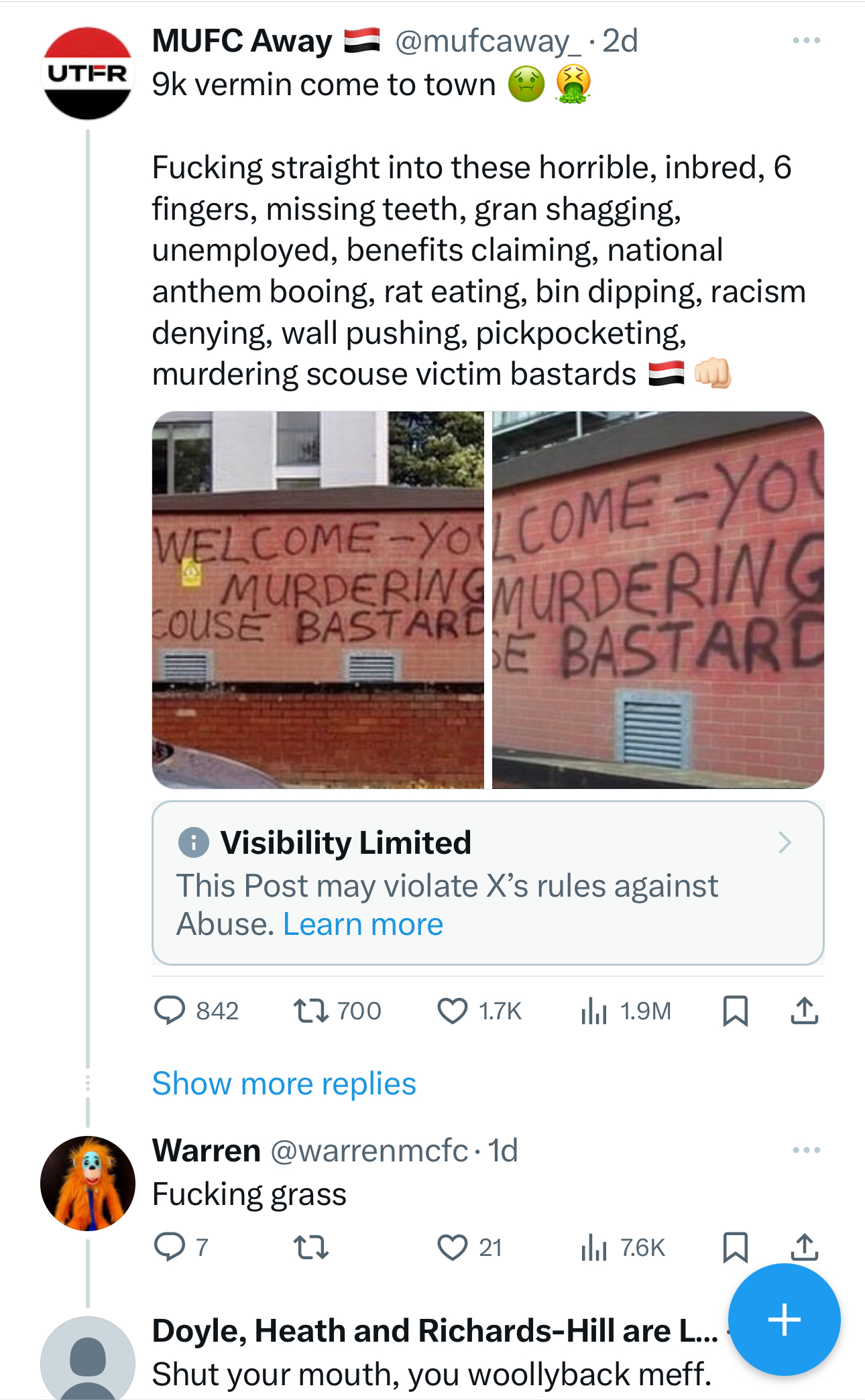The width and height of the screenshot is (865, 1400).
Task: Expand the Visibility Limited notice chevron
Action: coord(785,842)
